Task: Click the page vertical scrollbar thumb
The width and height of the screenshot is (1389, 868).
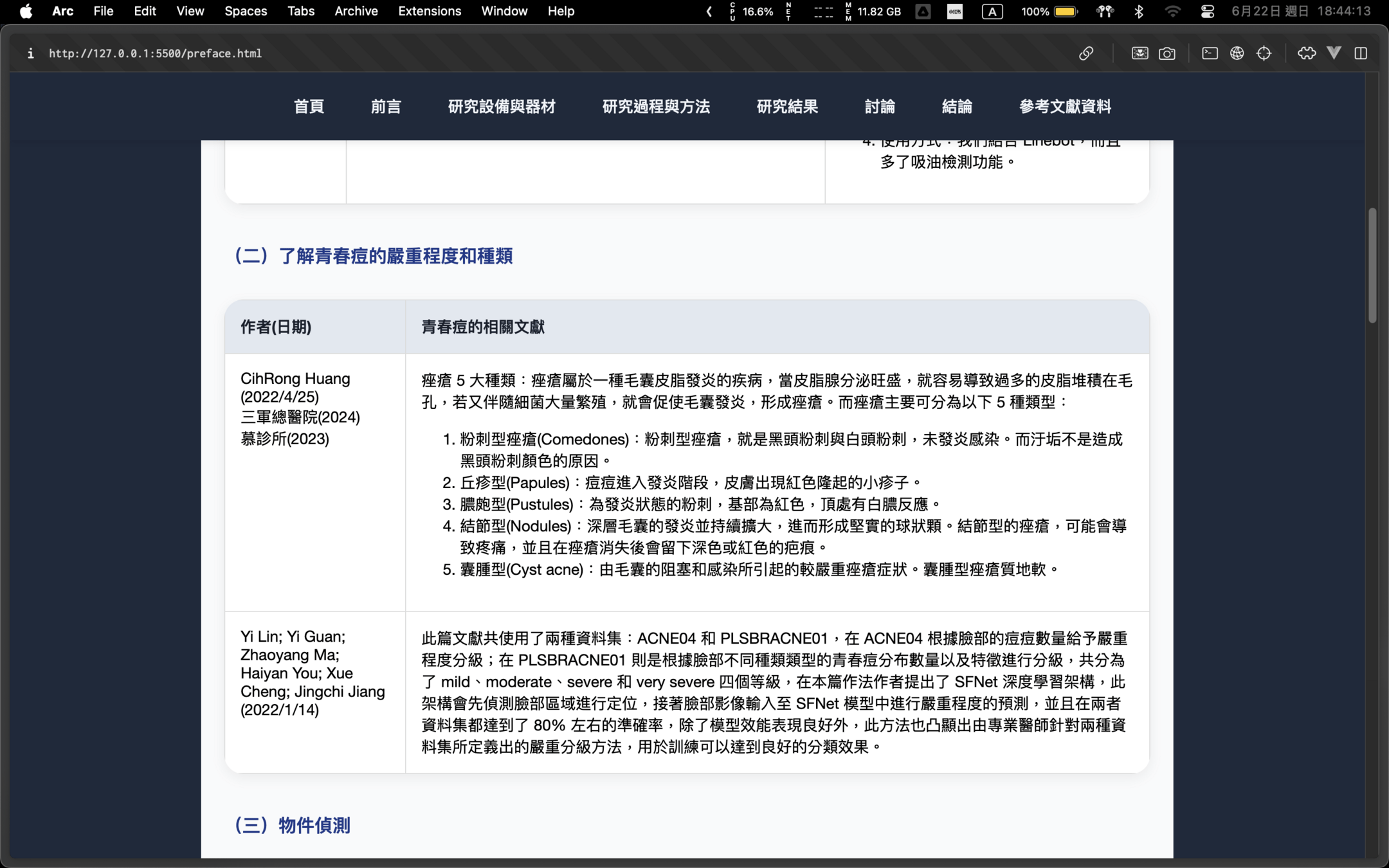Action: click(1372, 265)
